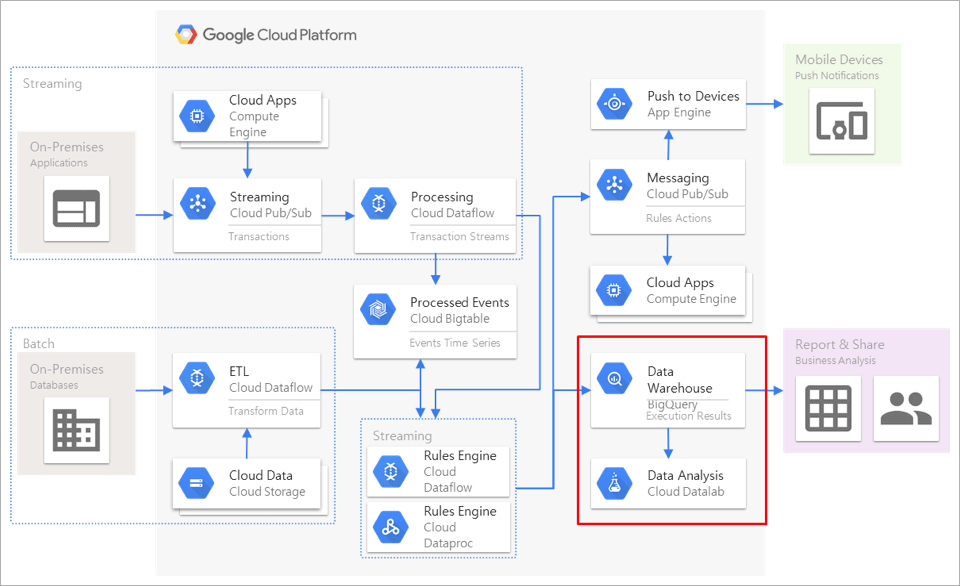Click the "Transactions" caption under Cloud Pub/Sub
Viewport: 960px width, 586px height.
(x=259, y=236)
